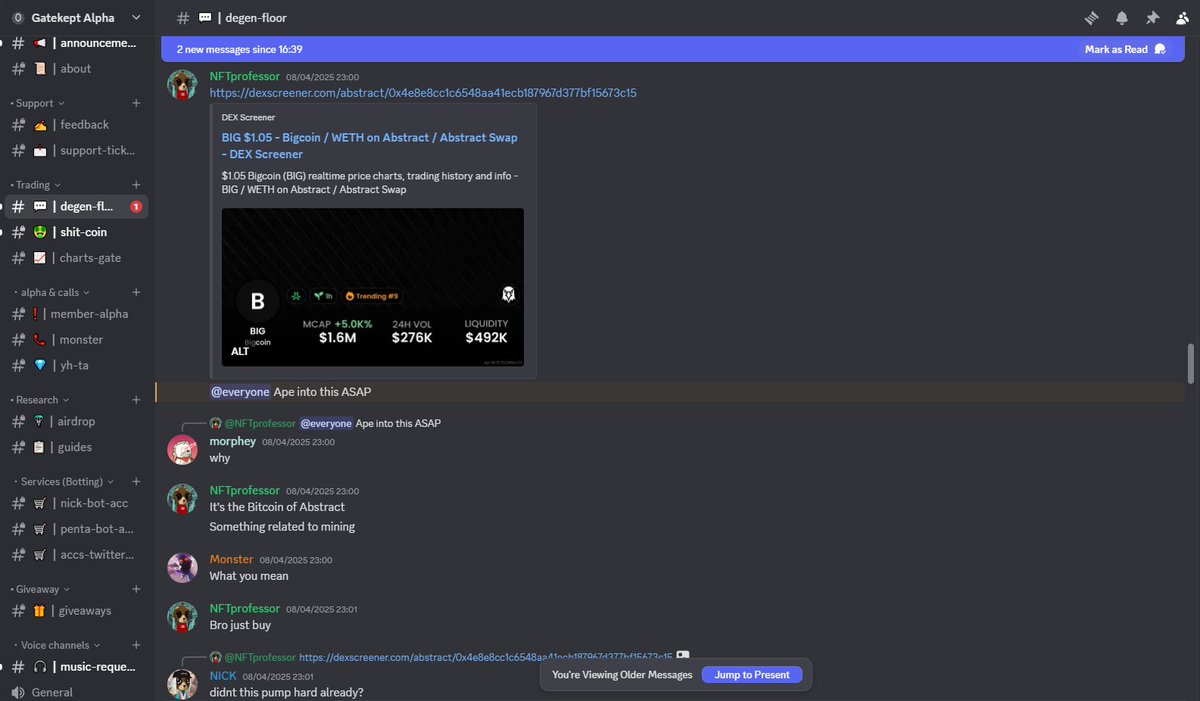Switch to the charts-gate channel
The height and width of the screenshot is (701, 1200).
click(x=77, y=258)
